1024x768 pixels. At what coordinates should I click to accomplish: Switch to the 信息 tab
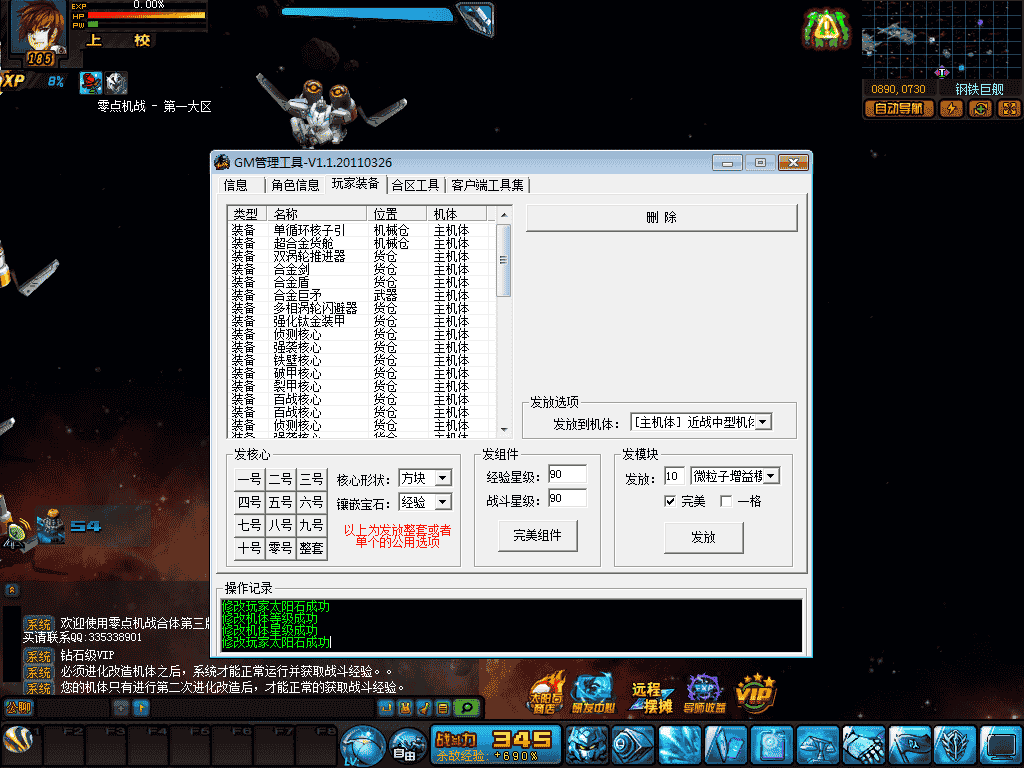236,185
